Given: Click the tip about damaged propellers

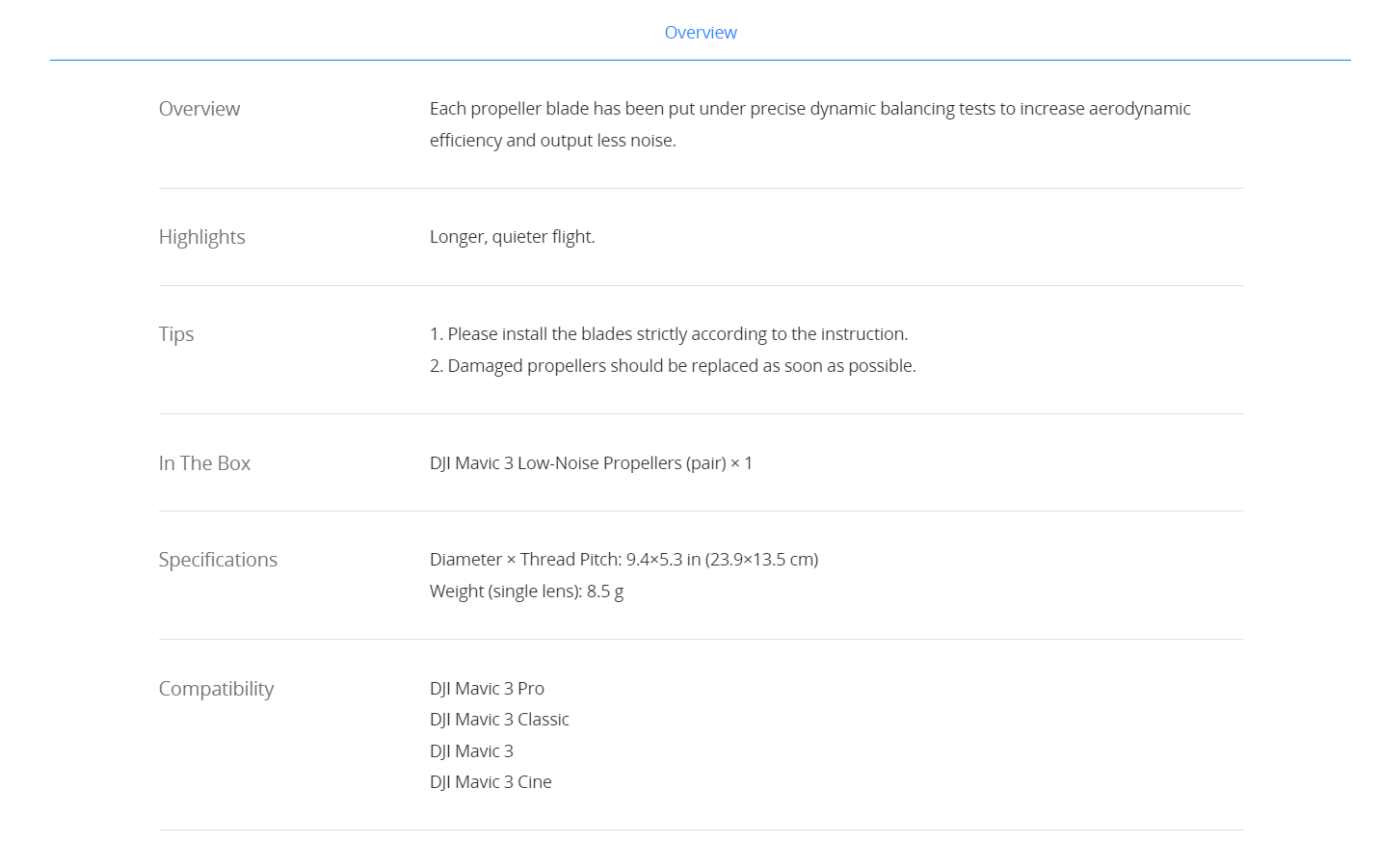Looking at the screenshot, I should pyautogui.click(x=673, y=366).
